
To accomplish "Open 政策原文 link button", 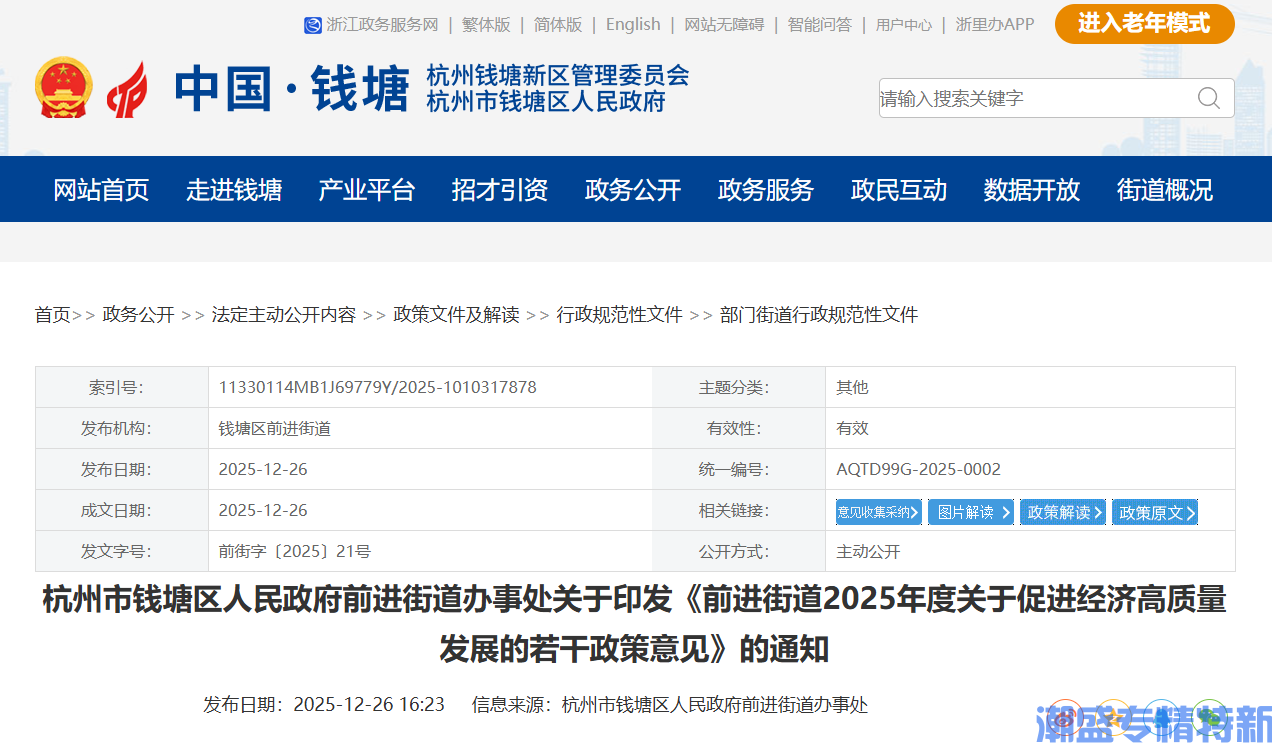I will pyautogui.click(x=1155, y=511).
